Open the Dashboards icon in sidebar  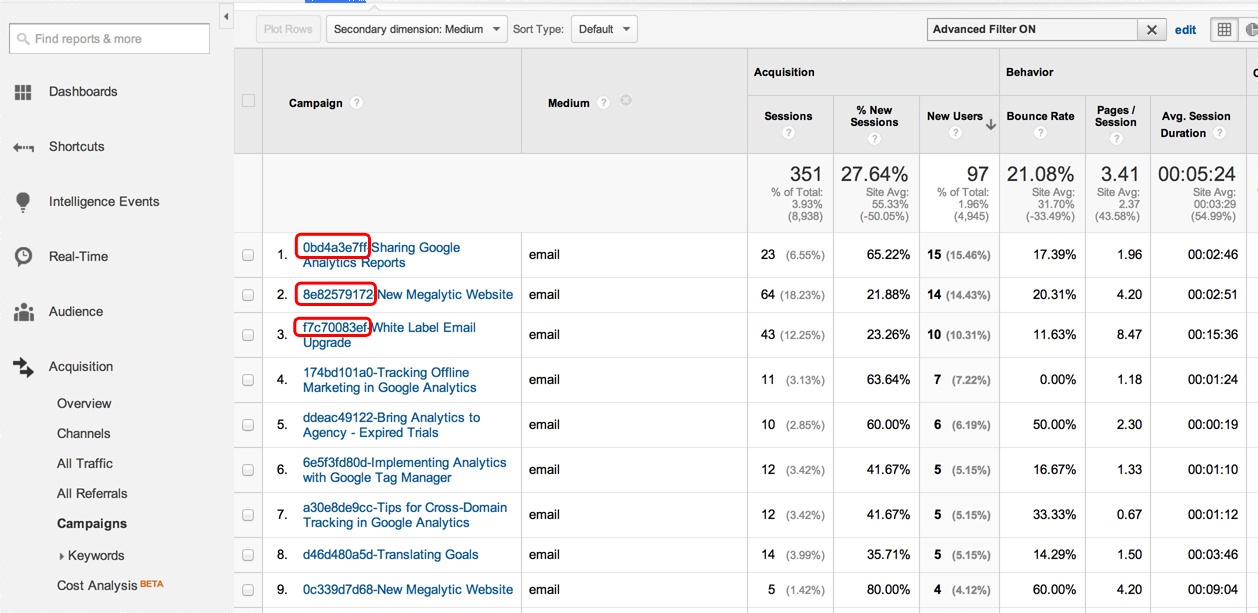tap(23, 92)
